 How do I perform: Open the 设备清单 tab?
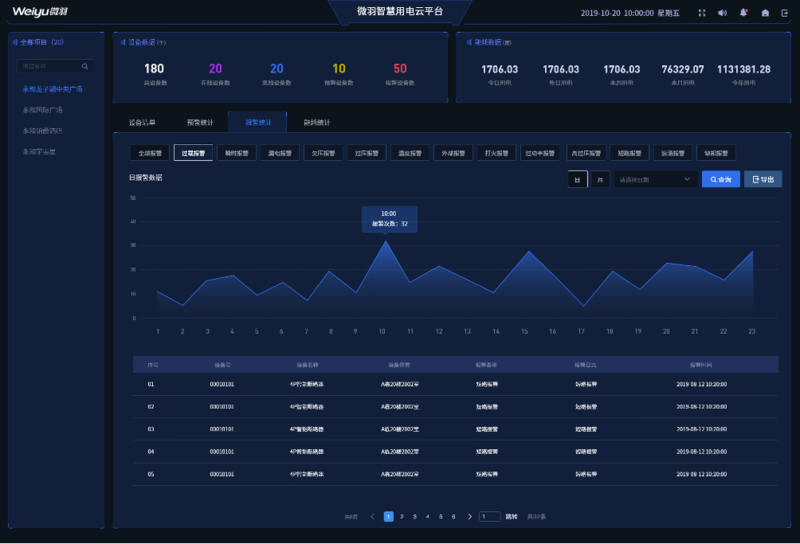(x=142, y=122)
